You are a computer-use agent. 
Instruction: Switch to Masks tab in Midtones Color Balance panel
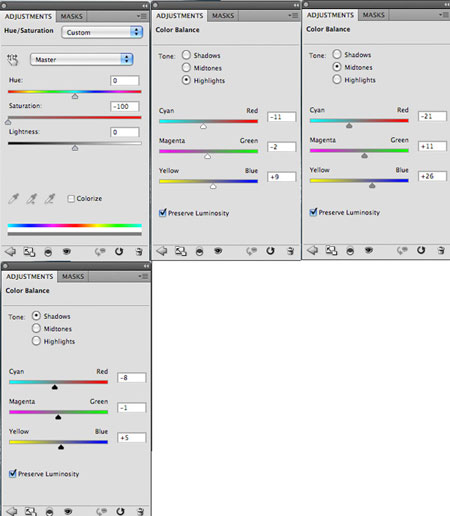click(x=374, y=15)
